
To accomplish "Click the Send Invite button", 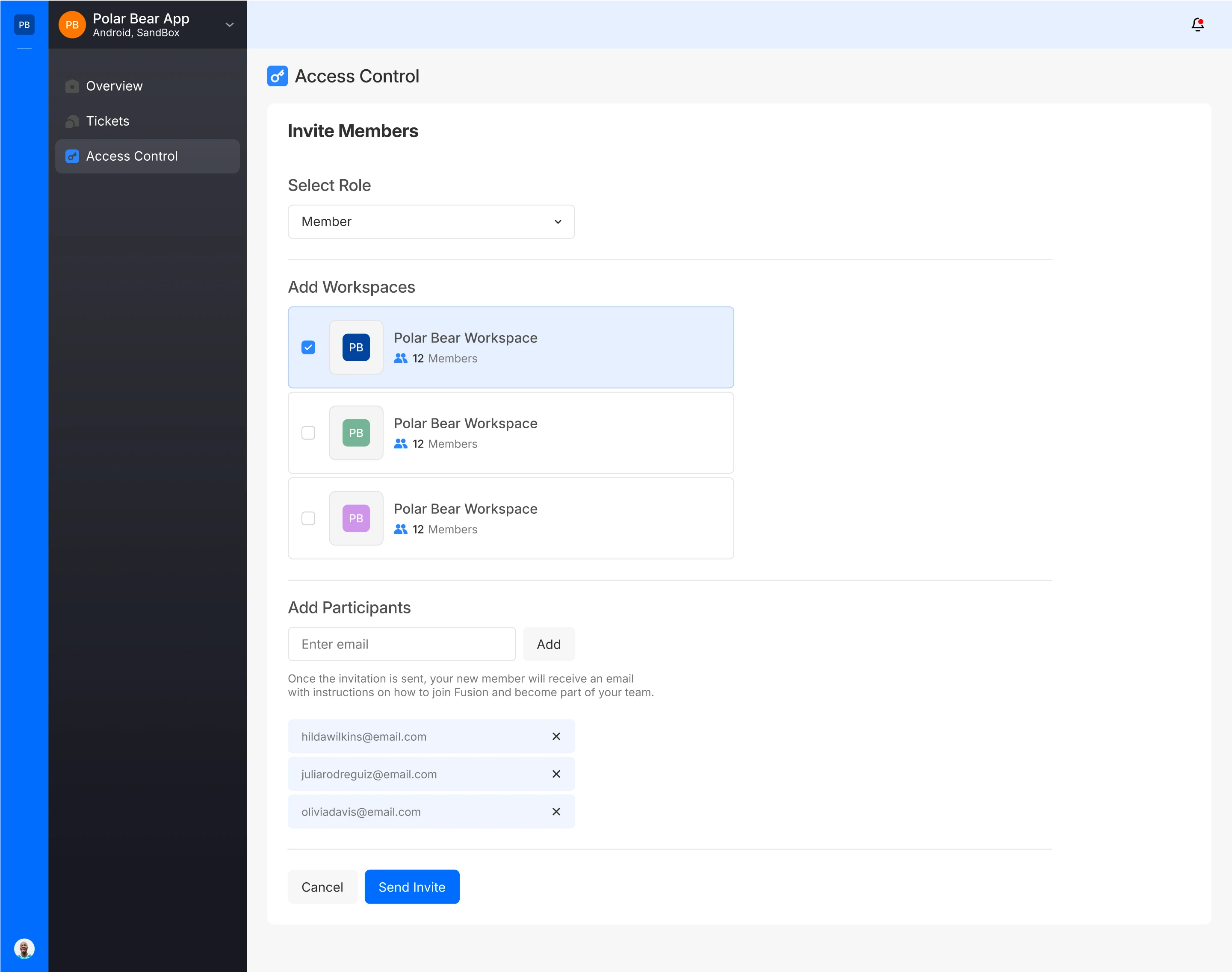I will coord(412,887).
